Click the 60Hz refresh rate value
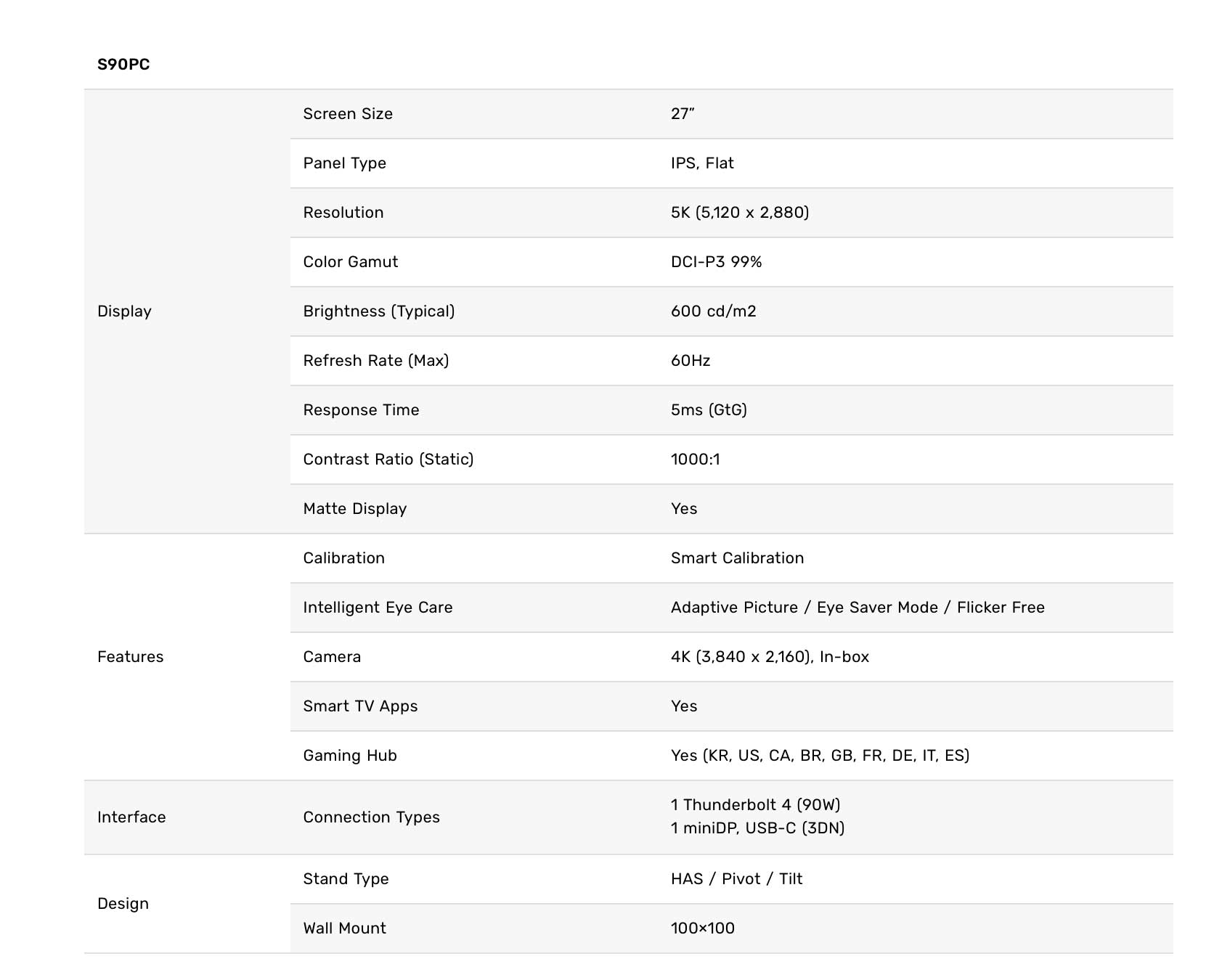1230x980 pixels. tap(690, 361)
